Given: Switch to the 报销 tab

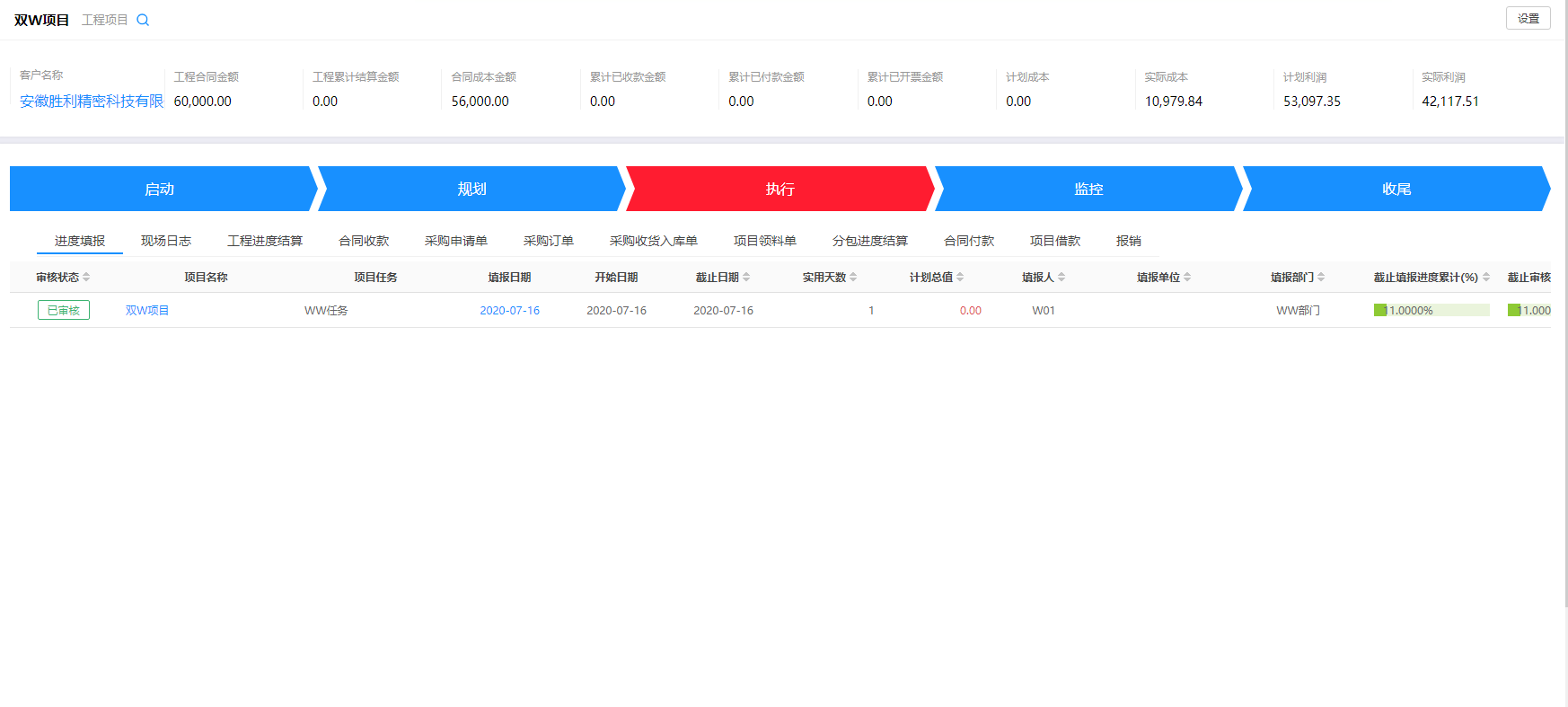Looking at the screenshot, I should tap(1129, 241).
